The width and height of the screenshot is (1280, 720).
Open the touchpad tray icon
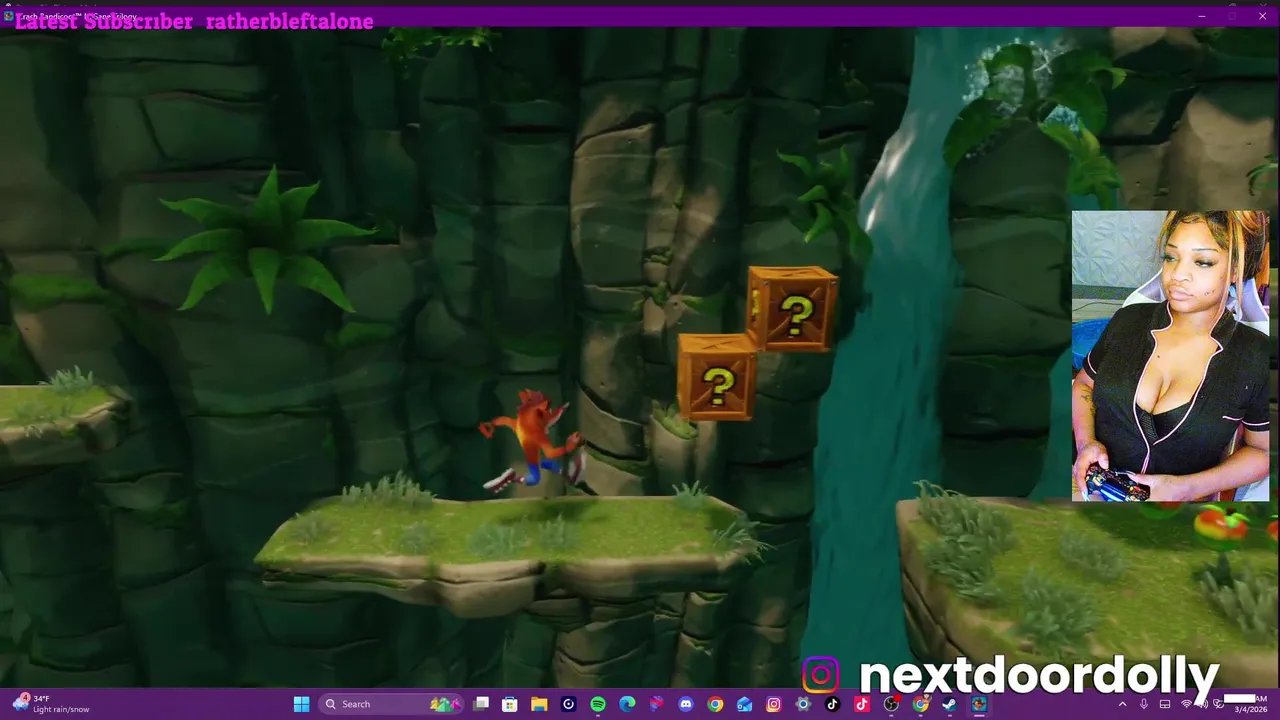click(x=1165, y=704)
